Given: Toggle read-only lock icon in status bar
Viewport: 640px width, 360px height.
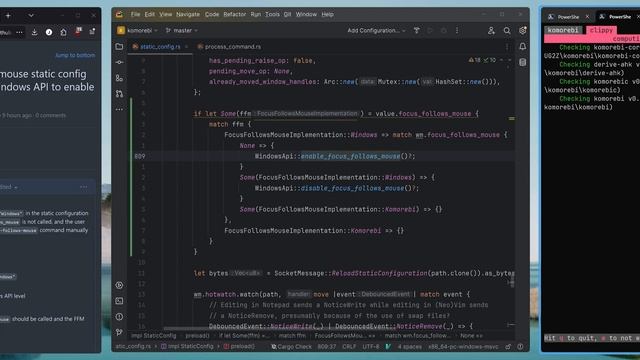Looking at the screenshot, I should (508, 347).
